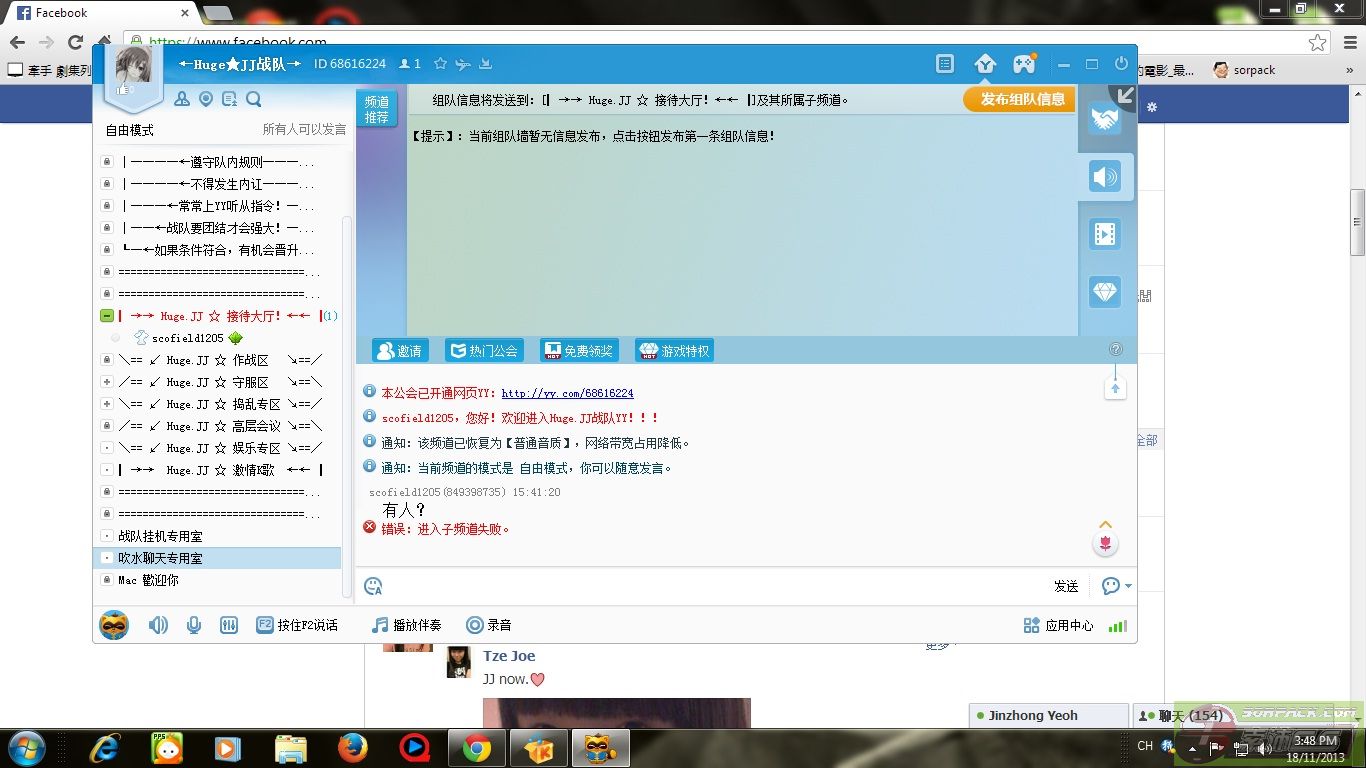Screen dimensions: 1366x768
Task: Open the diamond membership icon on right sidebar
Action: tap(1106, 292)
